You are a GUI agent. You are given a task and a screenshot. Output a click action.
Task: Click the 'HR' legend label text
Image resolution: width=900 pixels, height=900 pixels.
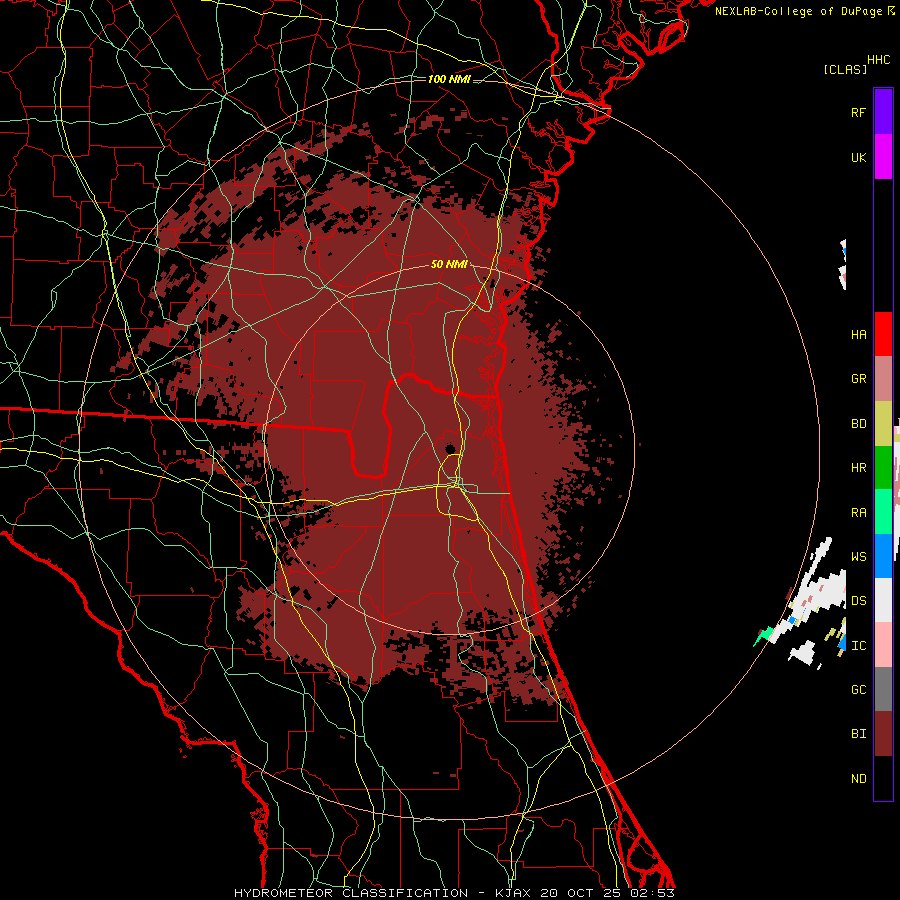858,468
